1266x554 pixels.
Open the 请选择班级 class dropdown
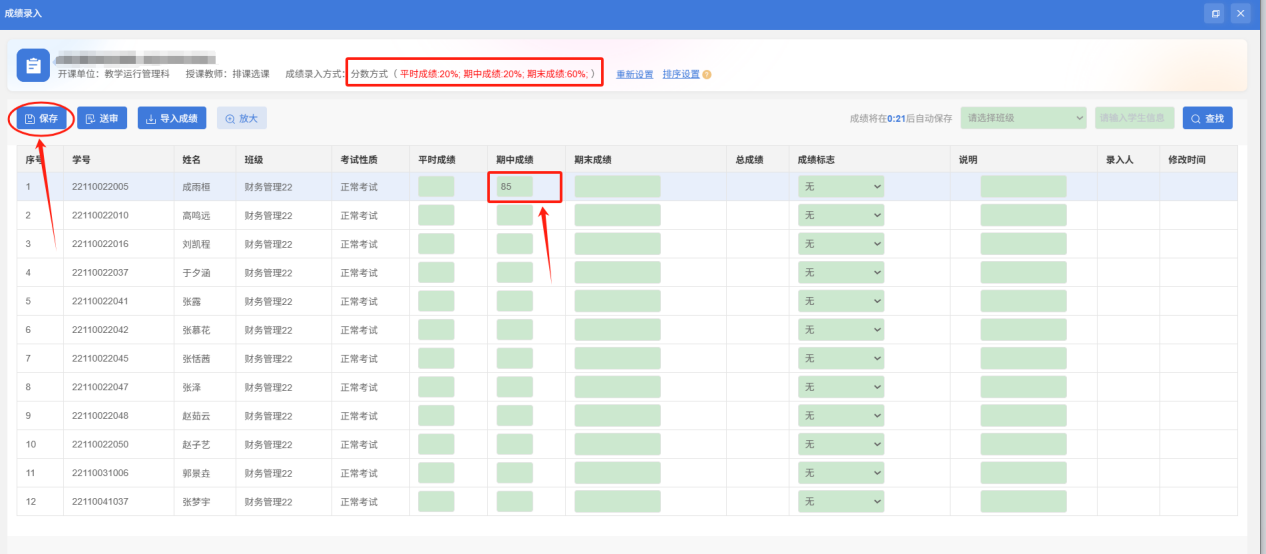click(x=1023, y=118)
